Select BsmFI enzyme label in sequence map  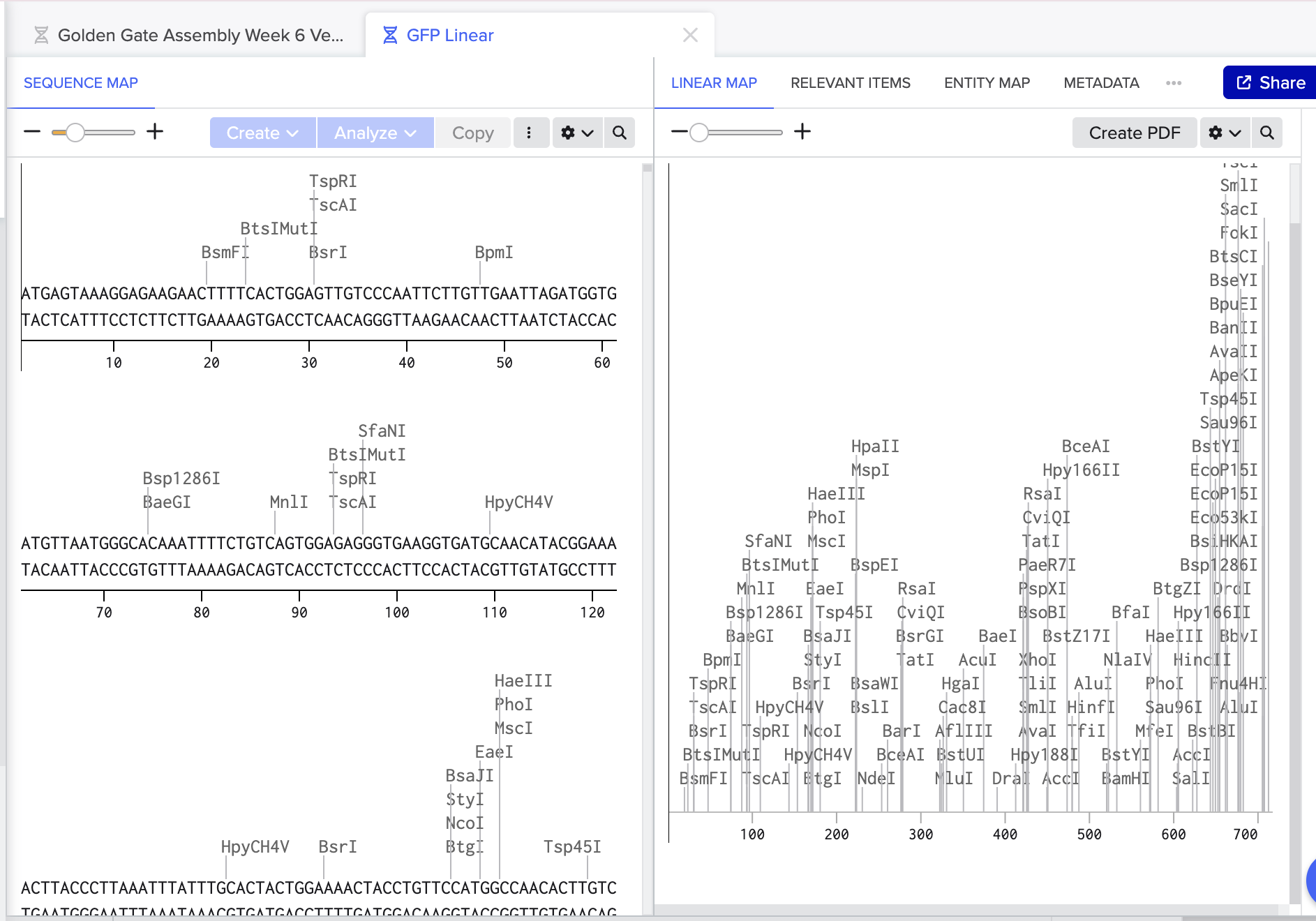click(225, 253)
